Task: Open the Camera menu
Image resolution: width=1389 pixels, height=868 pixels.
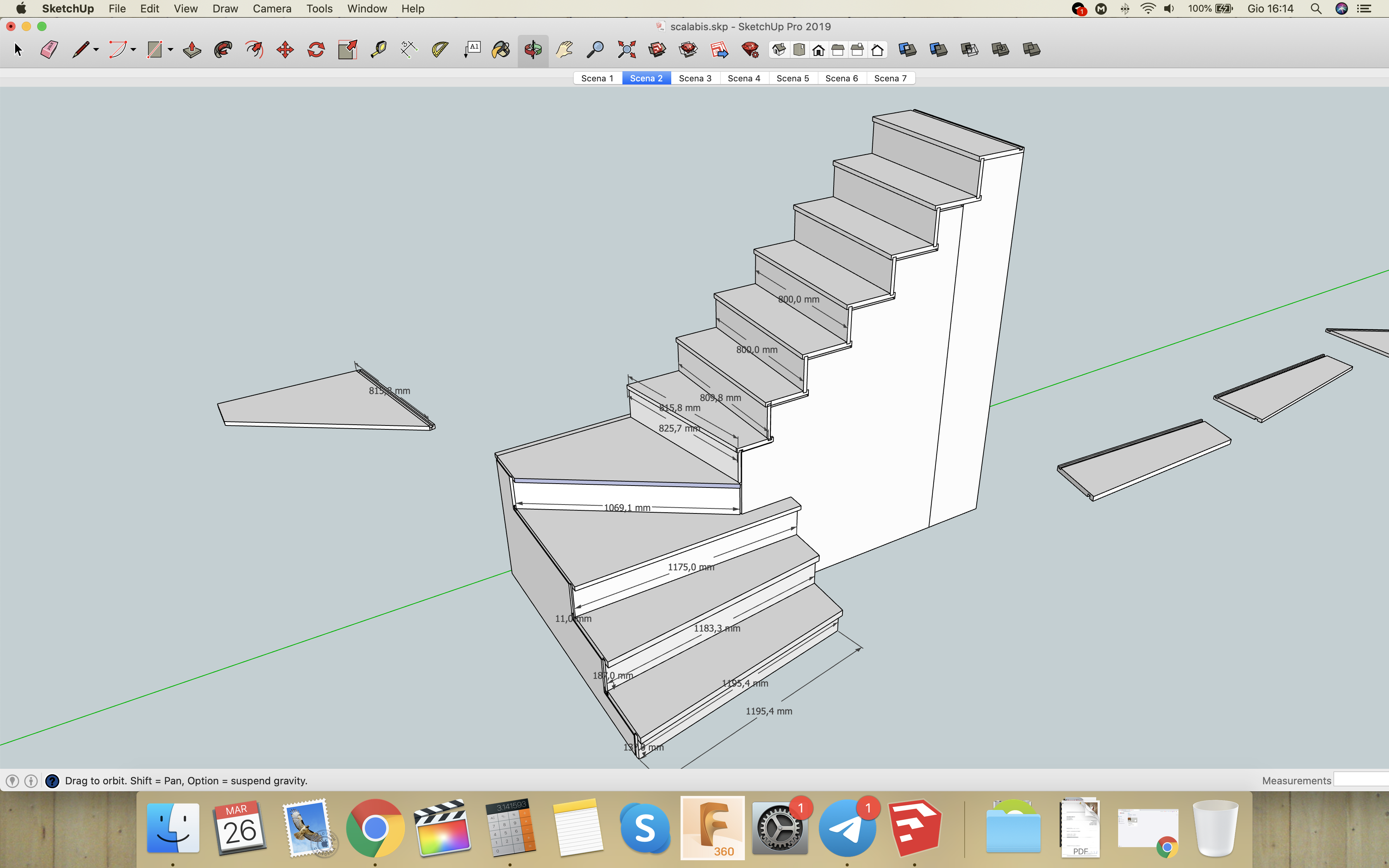Action: click(272, 9)
